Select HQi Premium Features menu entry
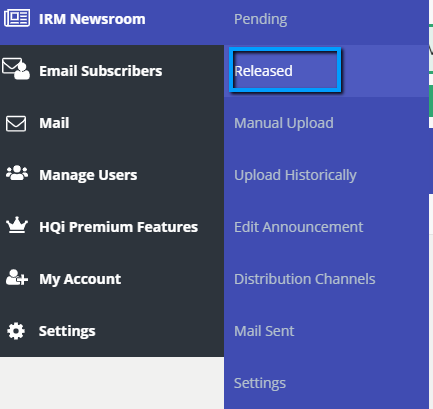Viewport: 433px width, 409px height. tap(118, 227)
